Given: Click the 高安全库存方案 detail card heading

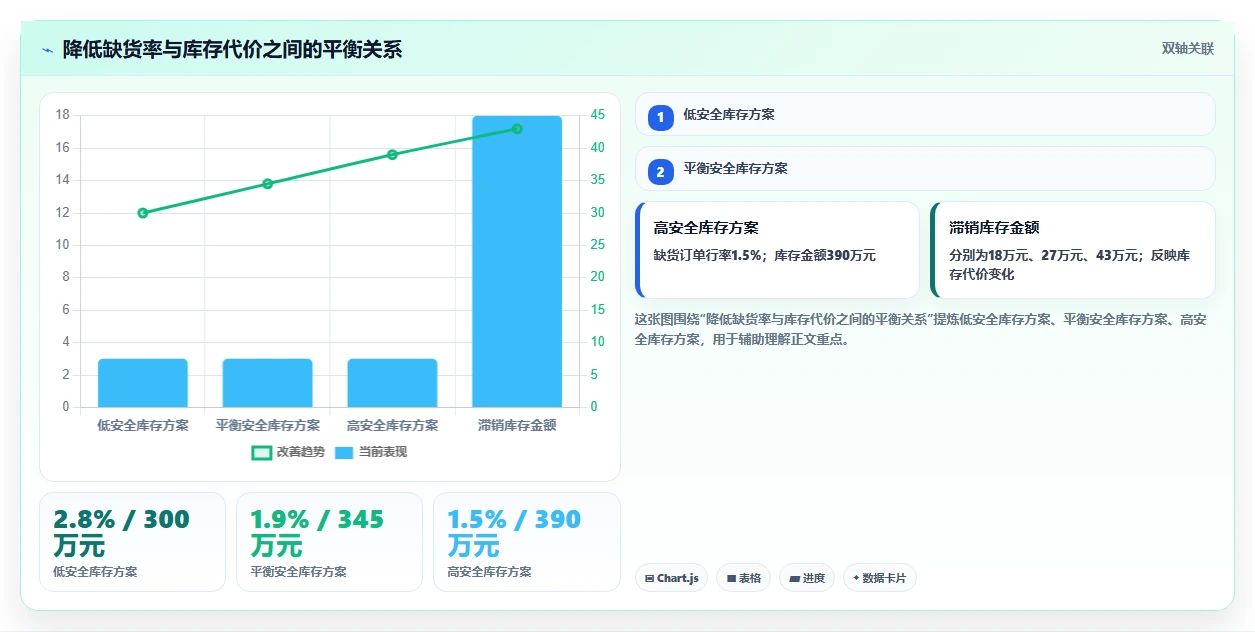Looking at the screenshot, I should pyautogui.click(x=706, y=228).
